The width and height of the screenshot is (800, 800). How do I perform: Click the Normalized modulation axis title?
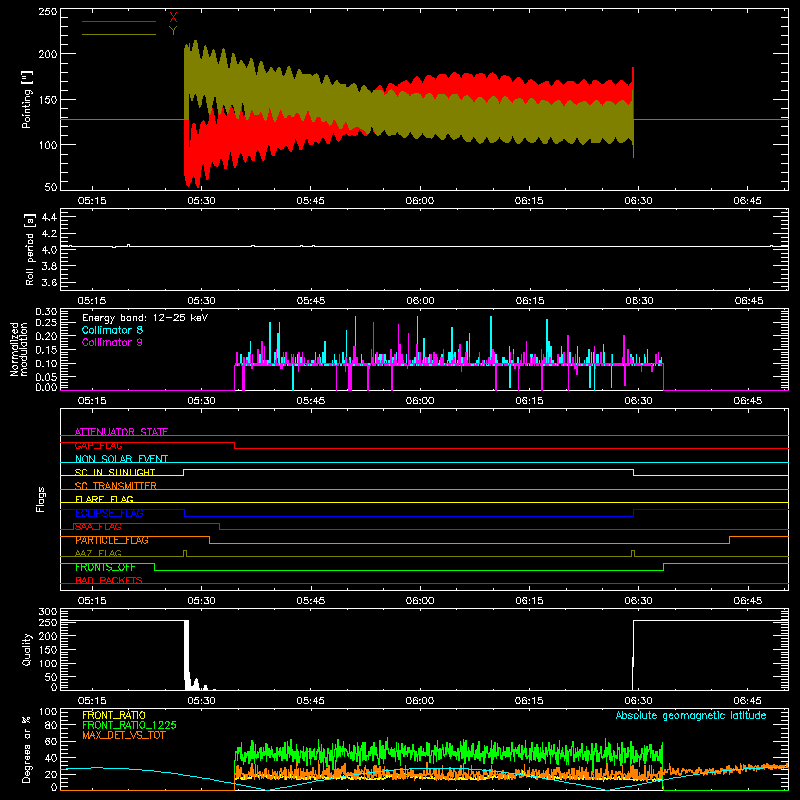tap(20, 349)
